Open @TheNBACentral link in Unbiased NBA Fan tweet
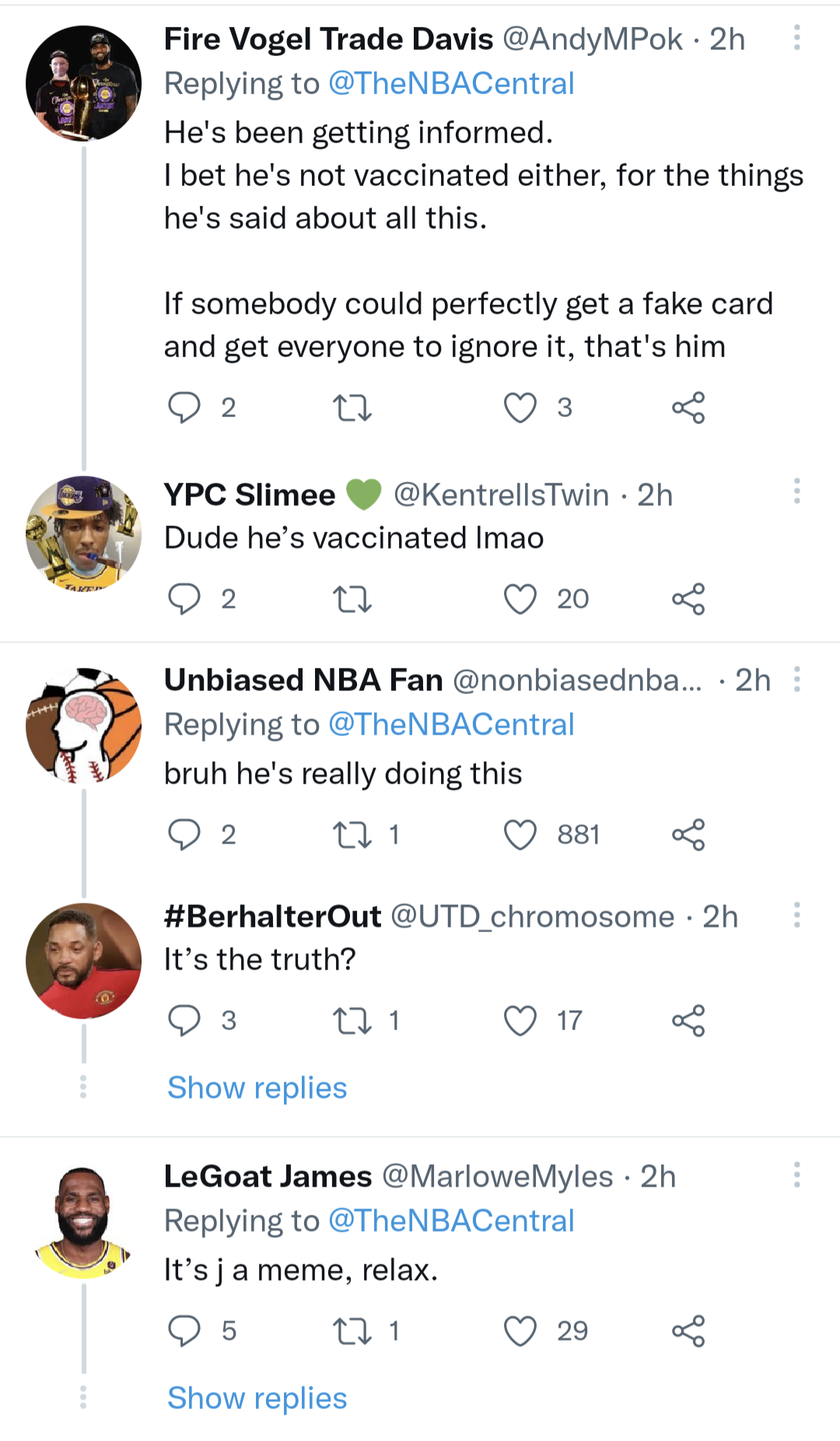Screen dimensions: 840x1441 pyautogui.click(x=451, y=724)
